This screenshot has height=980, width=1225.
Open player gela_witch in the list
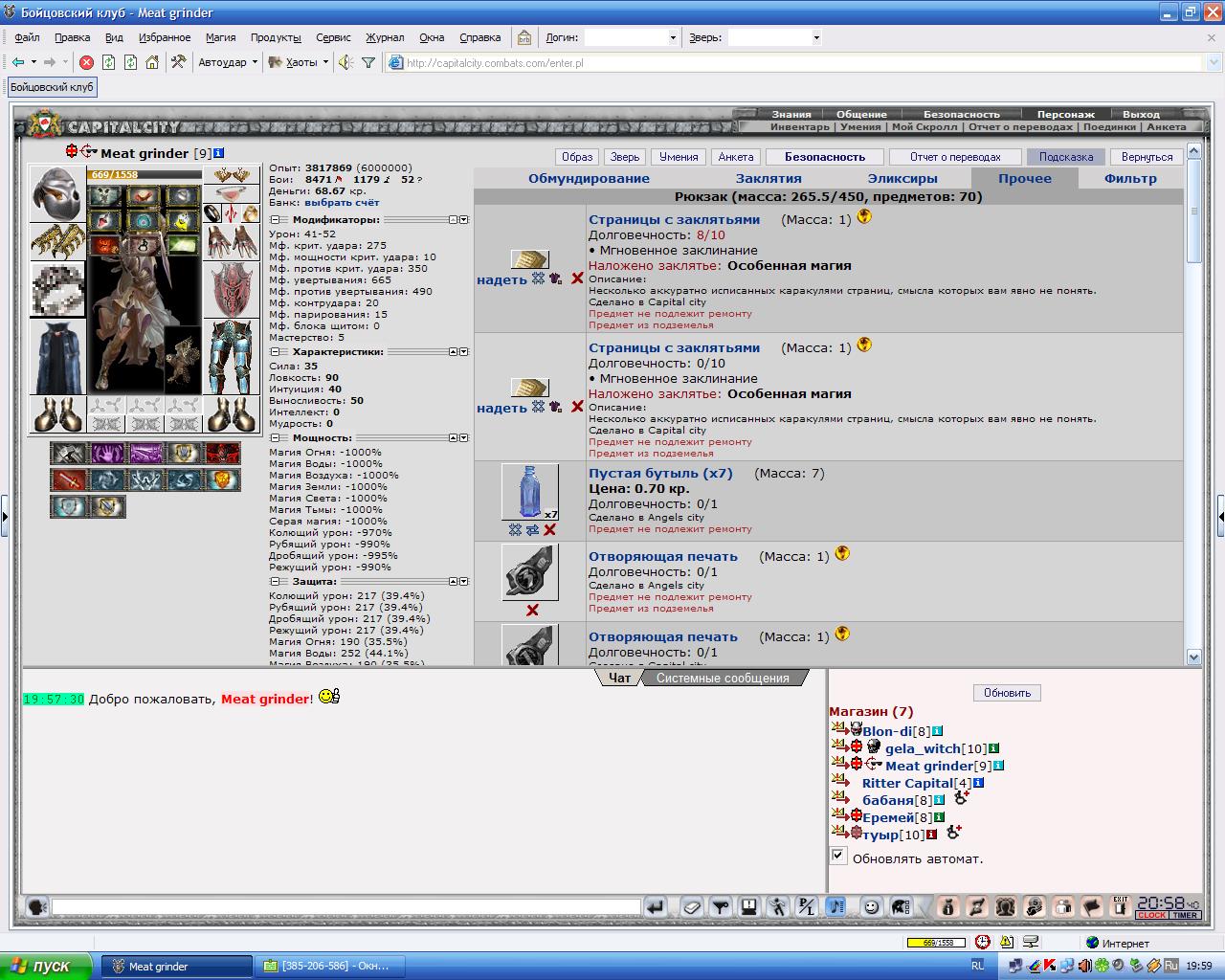[923, 748]
